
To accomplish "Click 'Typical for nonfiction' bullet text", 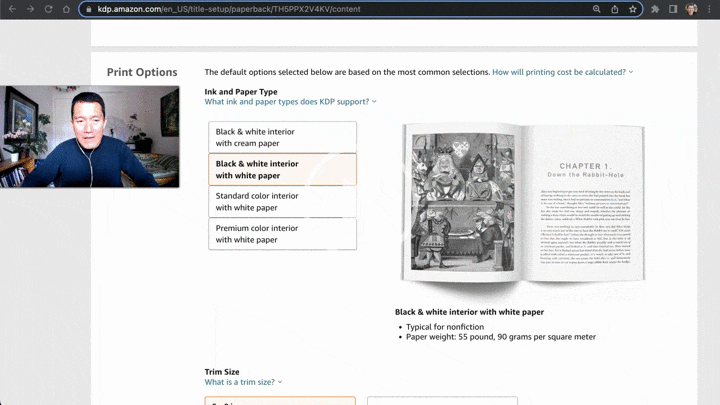I will point(445,327).
